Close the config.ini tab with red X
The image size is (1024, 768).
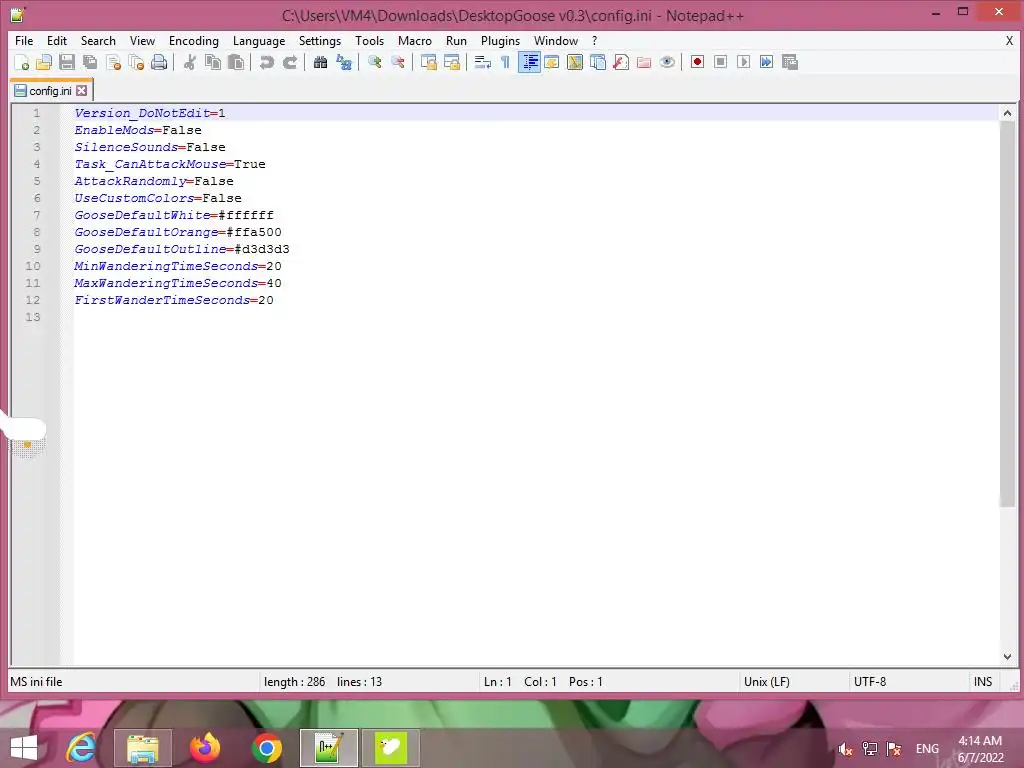pos(82,91)
